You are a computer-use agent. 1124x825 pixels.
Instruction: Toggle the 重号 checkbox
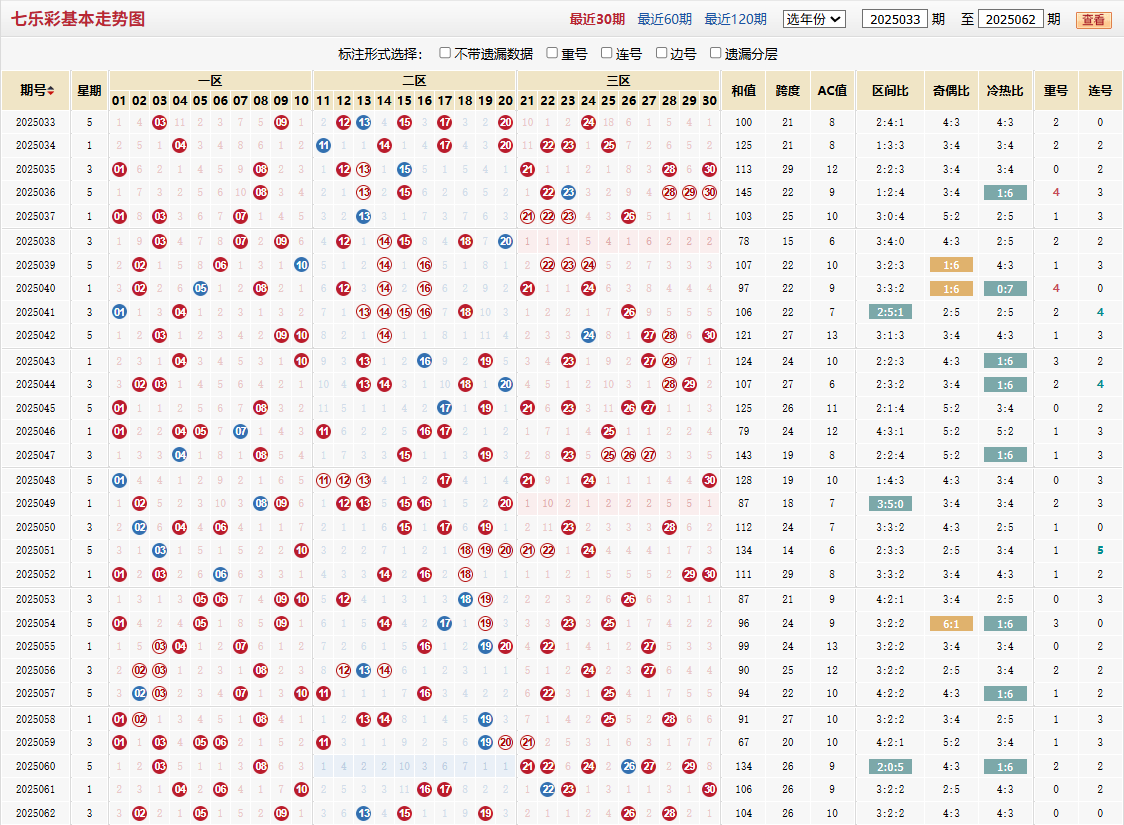click(552, 53)
